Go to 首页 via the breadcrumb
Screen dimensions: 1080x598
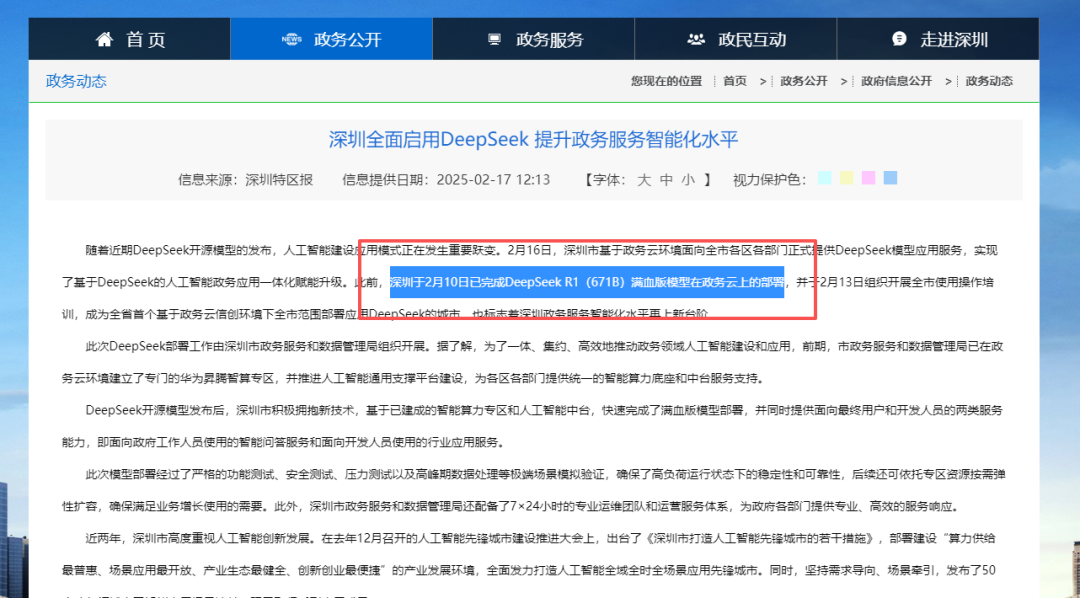(x=735, y=80)
